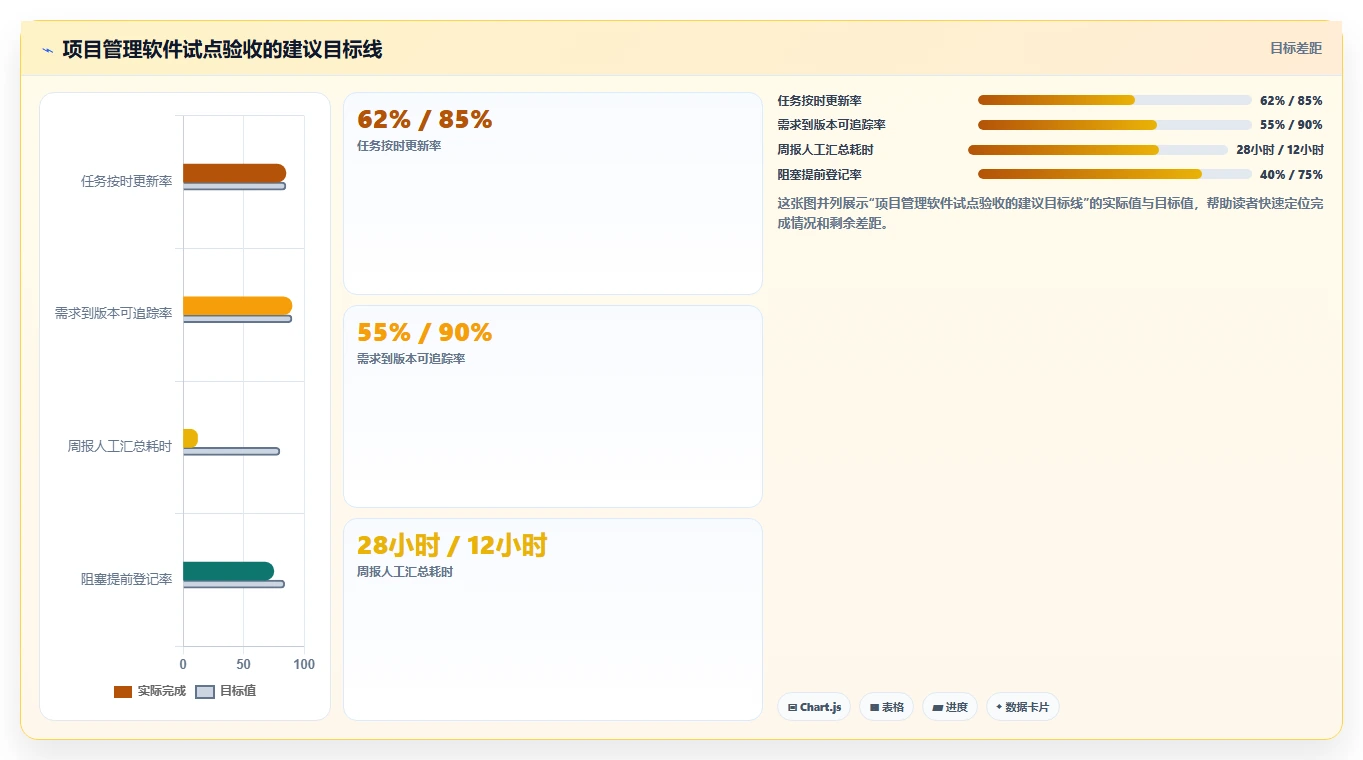Screen dimensions: 1363x760
Task: Toggle the 实际完成 legend swatch in chart
Action: [123, 692]
